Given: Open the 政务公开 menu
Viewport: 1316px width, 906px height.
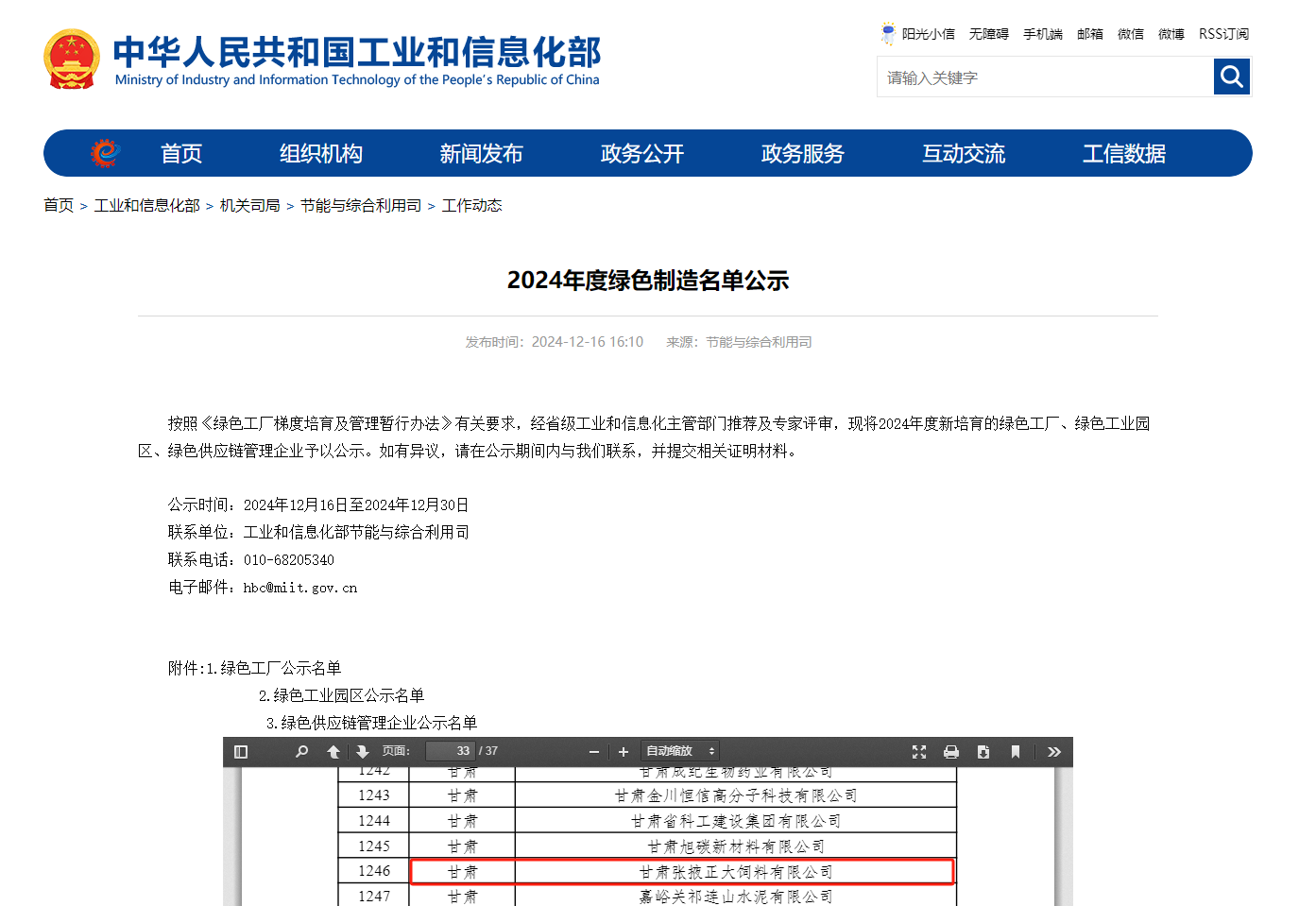Looking at the screenshot, I should tap(642, 153).
